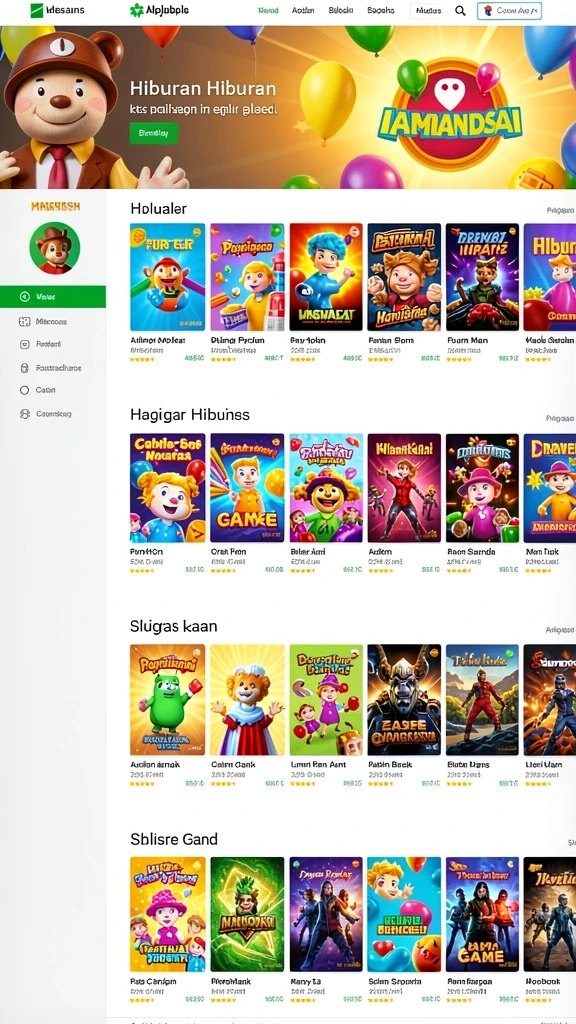The height and width of the screenshot is (1024, 576).
Task: Open the GAME soldiers thumbnail in Sblisre Gand row
Action: click(483, 914)
